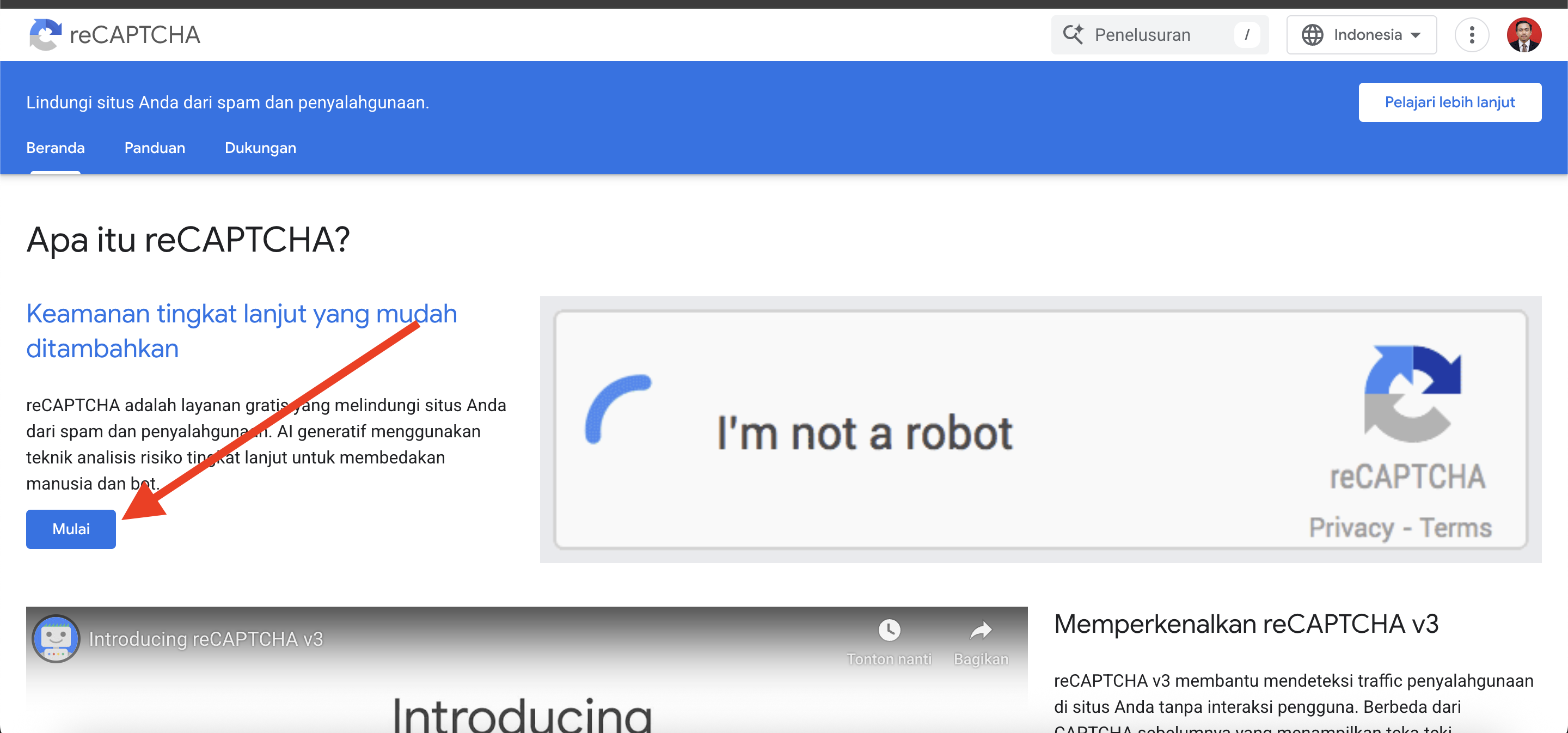Click the robot channel avatar on the video
The height and width of the screenshot is (733, 1568).
coord(58,639)
